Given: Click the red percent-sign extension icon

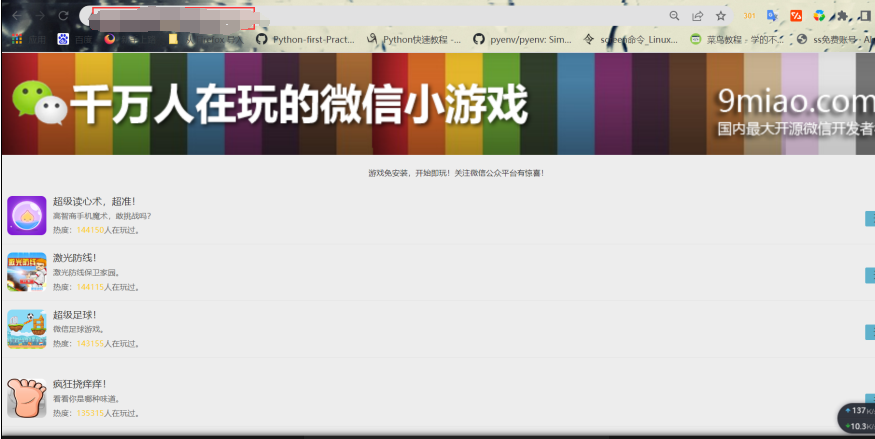Looking at the screenshot, I should [796, 16].
